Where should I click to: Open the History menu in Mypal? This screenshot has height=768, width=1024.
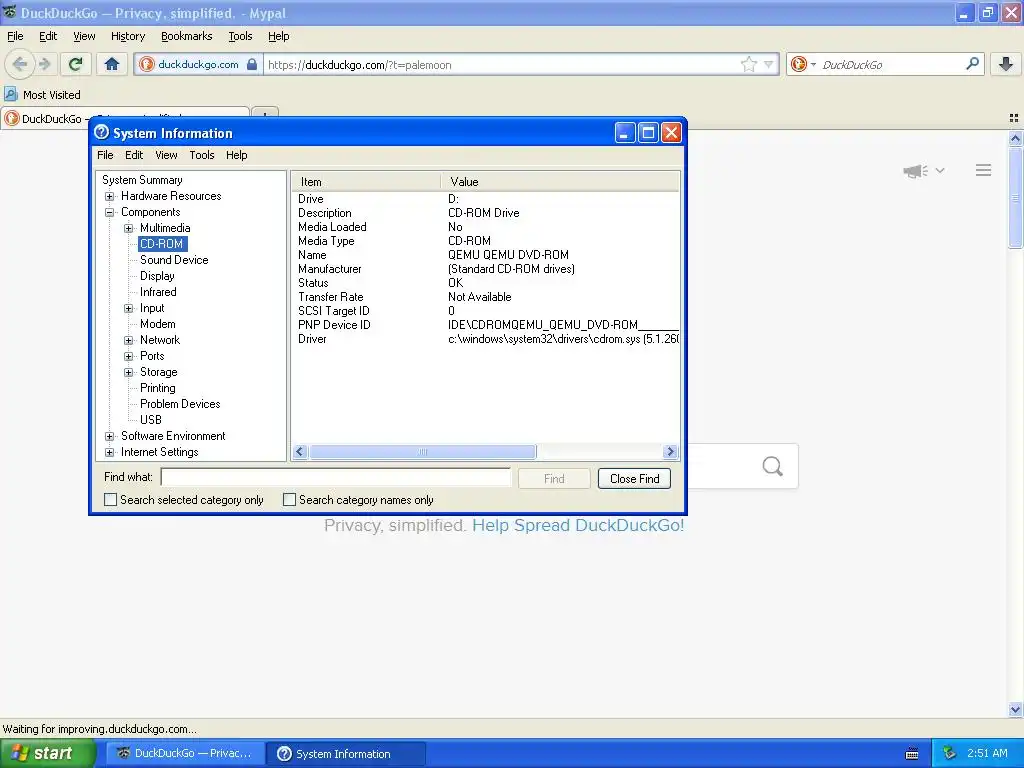point(127,36)
